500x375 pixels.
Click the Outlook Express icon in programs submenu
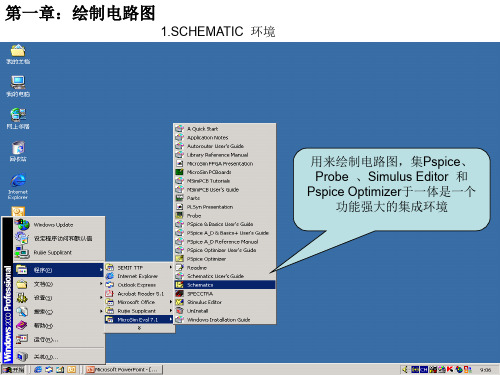click(x=110, y=285)
